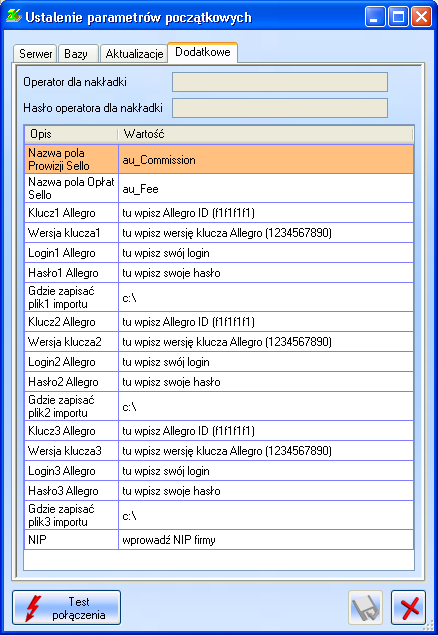Open the Bazy tab
Image resolution: width=438 pixels, height=636 pixels.
click(x=78, y=54)
